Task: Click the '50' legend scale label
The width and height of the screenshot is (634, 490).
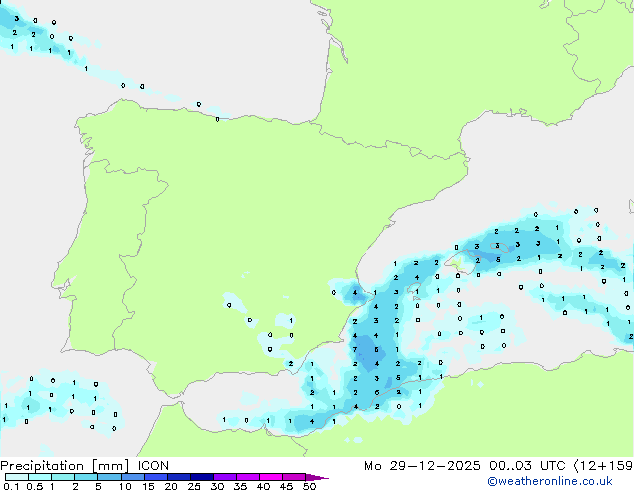Action: (x=309, y=486)
